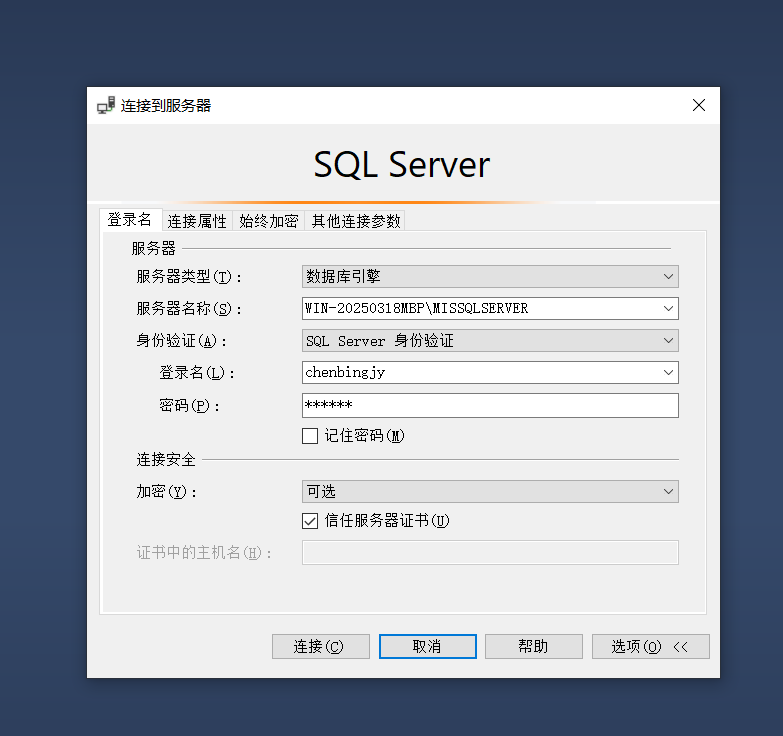Open the 加密 dropdown showing 可选
Image resolution: width=783 pixels, height=736 pixels.
490,492
